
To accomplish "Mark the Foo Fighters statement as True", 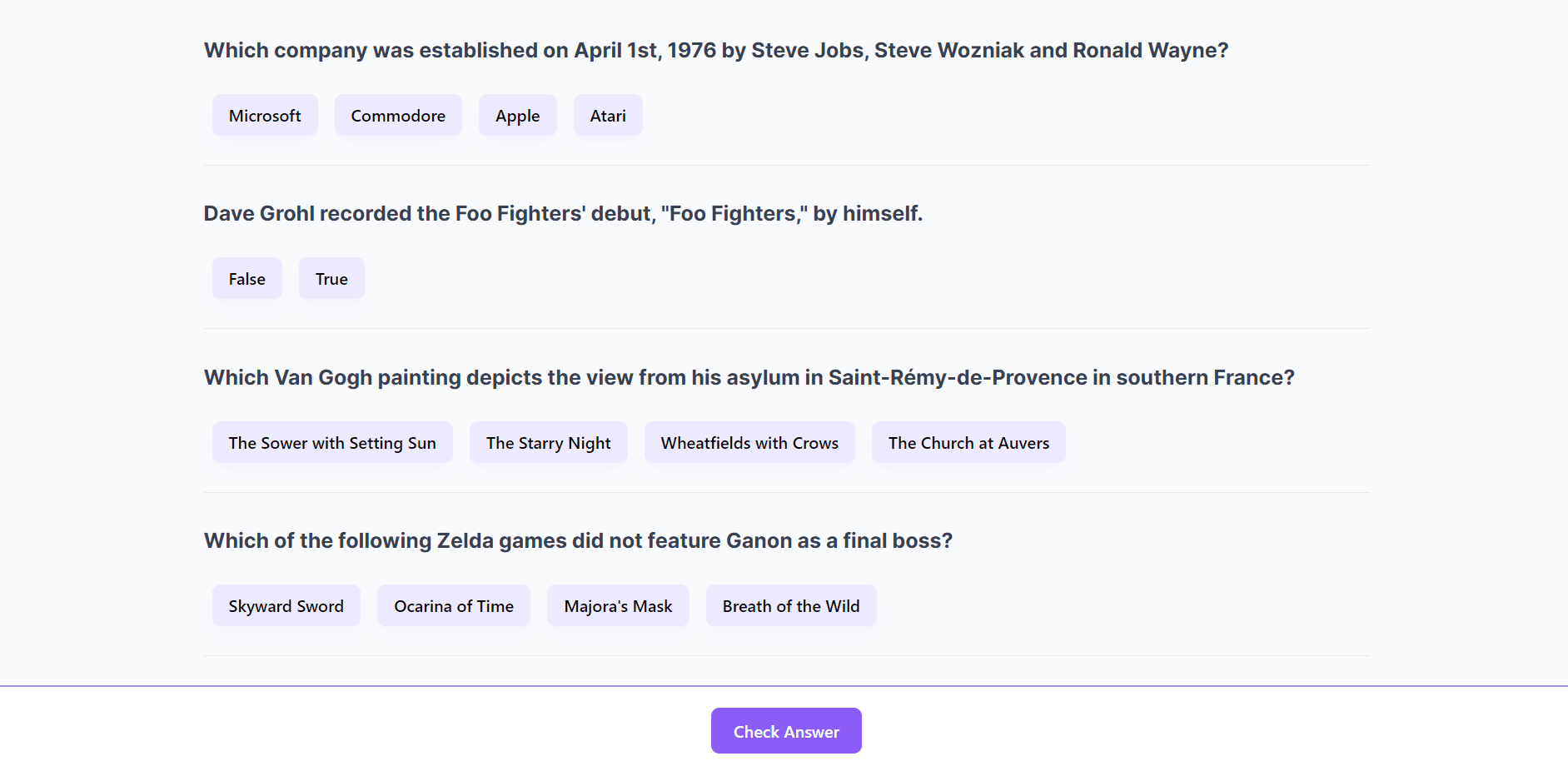I will point(331,279).
